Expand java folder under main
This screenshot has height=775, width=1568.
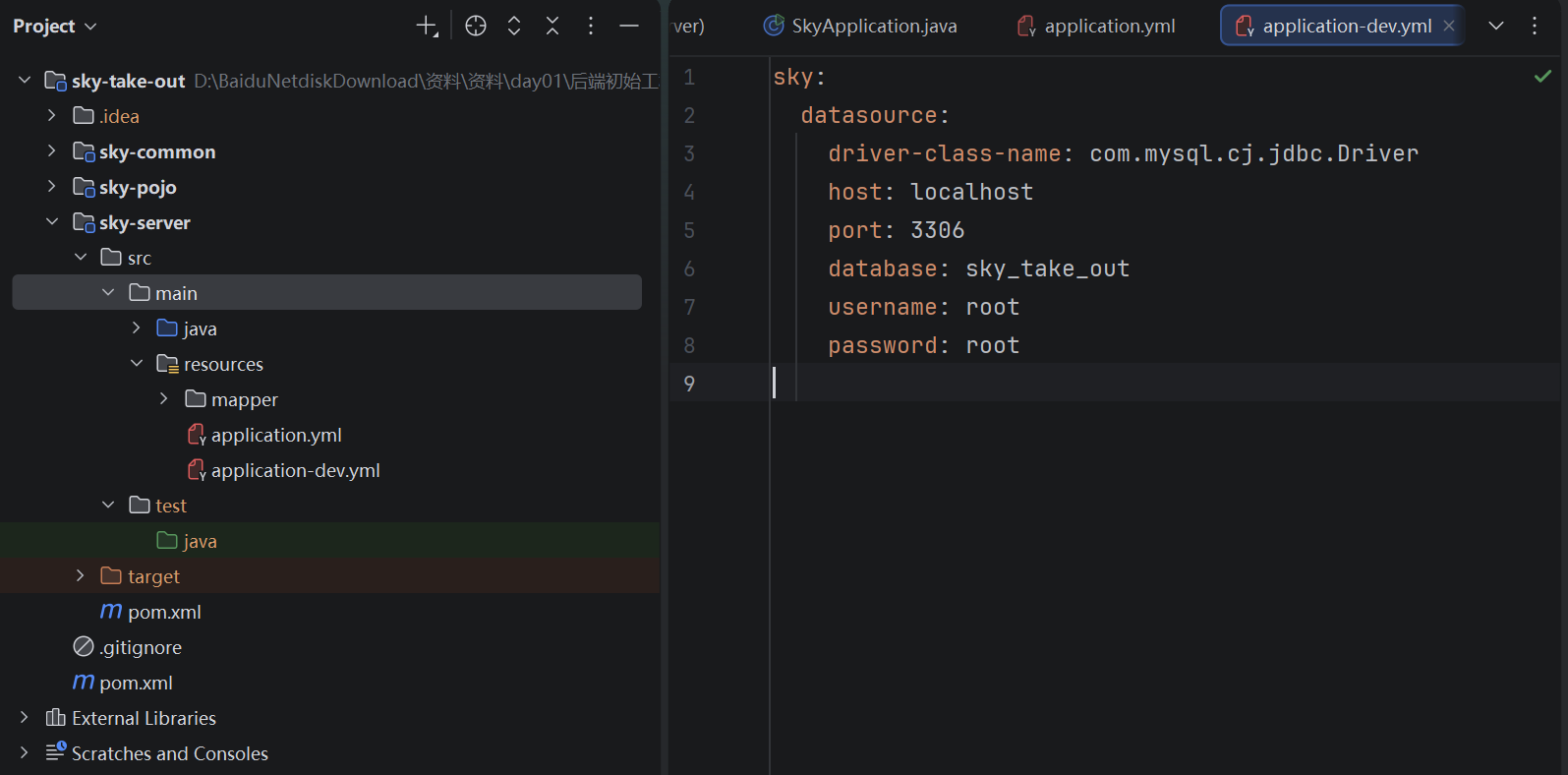click(137, 328)
